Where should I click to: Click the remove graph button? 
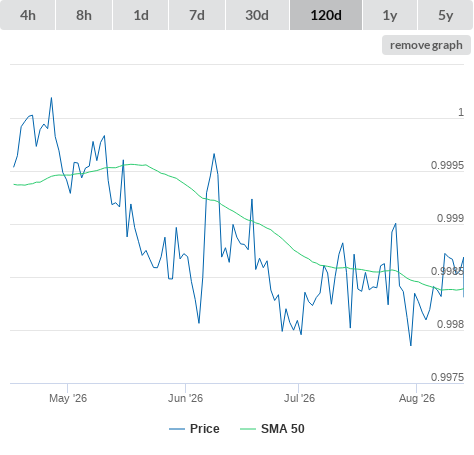point(426,45)
